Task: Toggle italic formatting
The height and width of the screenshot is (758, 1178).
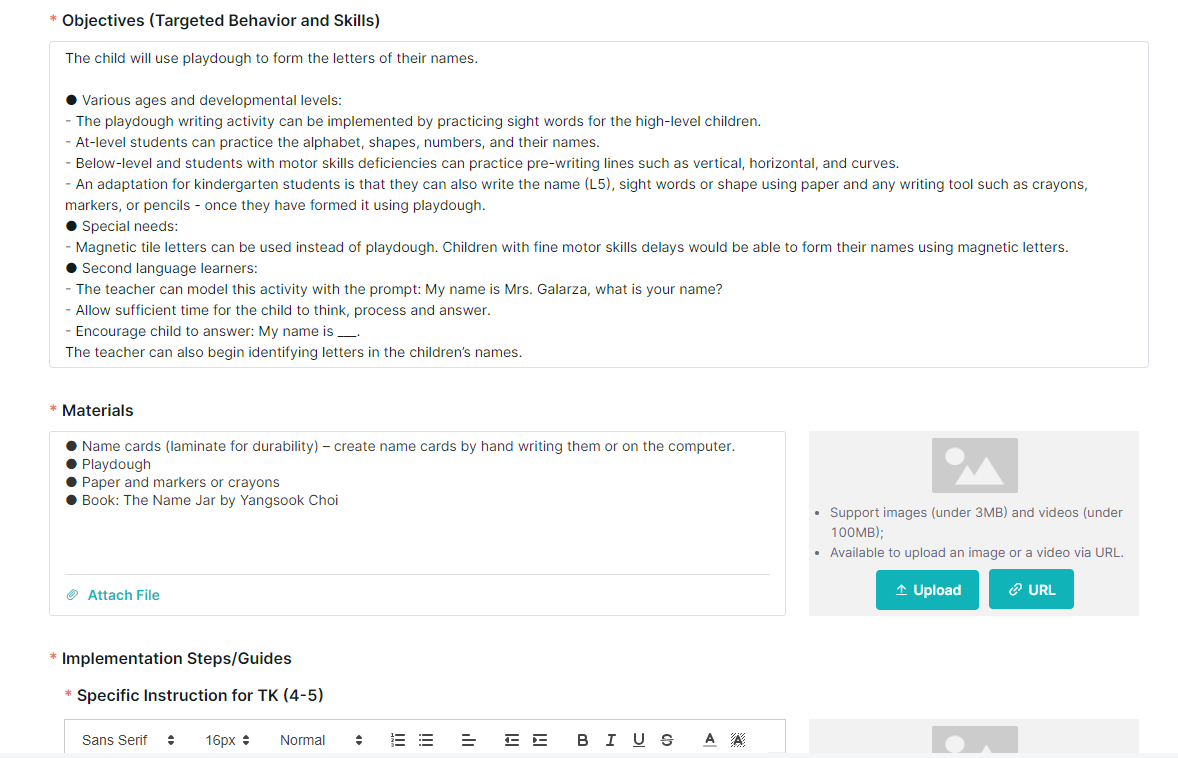Action: (x=611, y=740)
